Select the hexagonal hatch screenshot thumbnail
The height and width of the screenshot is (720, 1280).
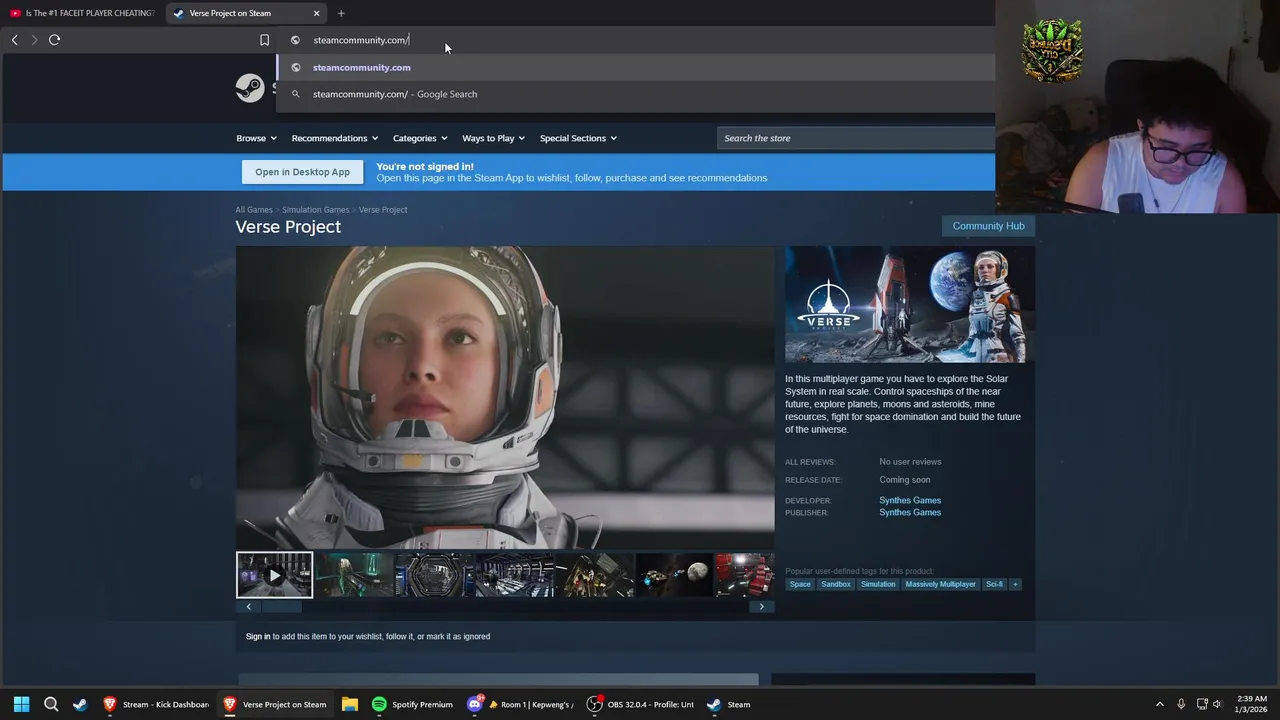[x=434, y=575]
